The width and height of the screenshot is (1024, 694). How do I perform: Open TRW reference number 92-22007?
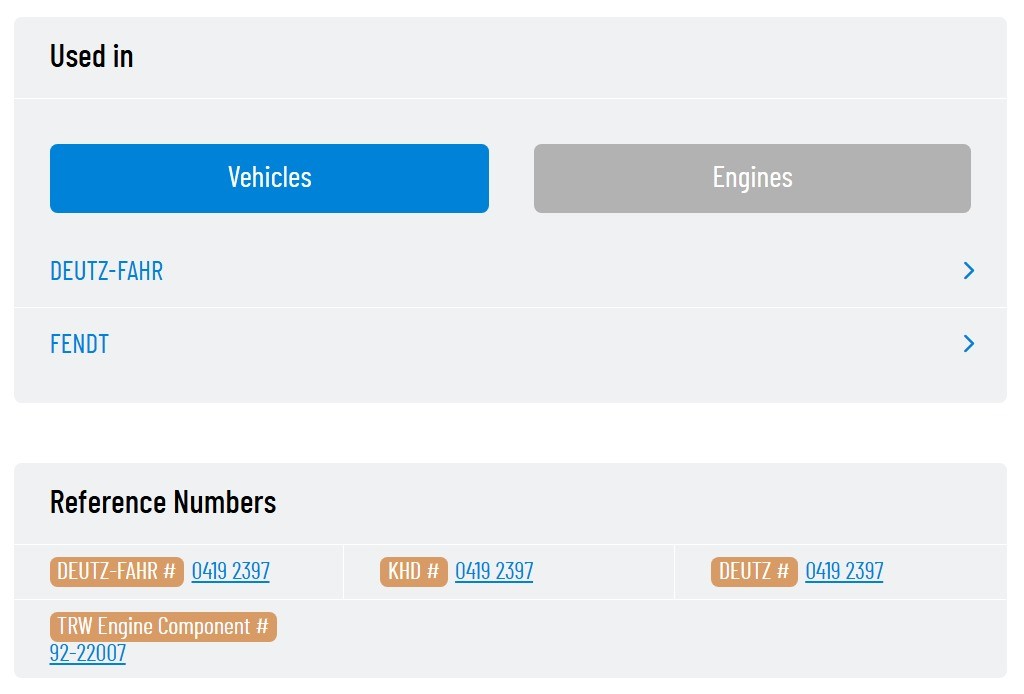(88, 653)
